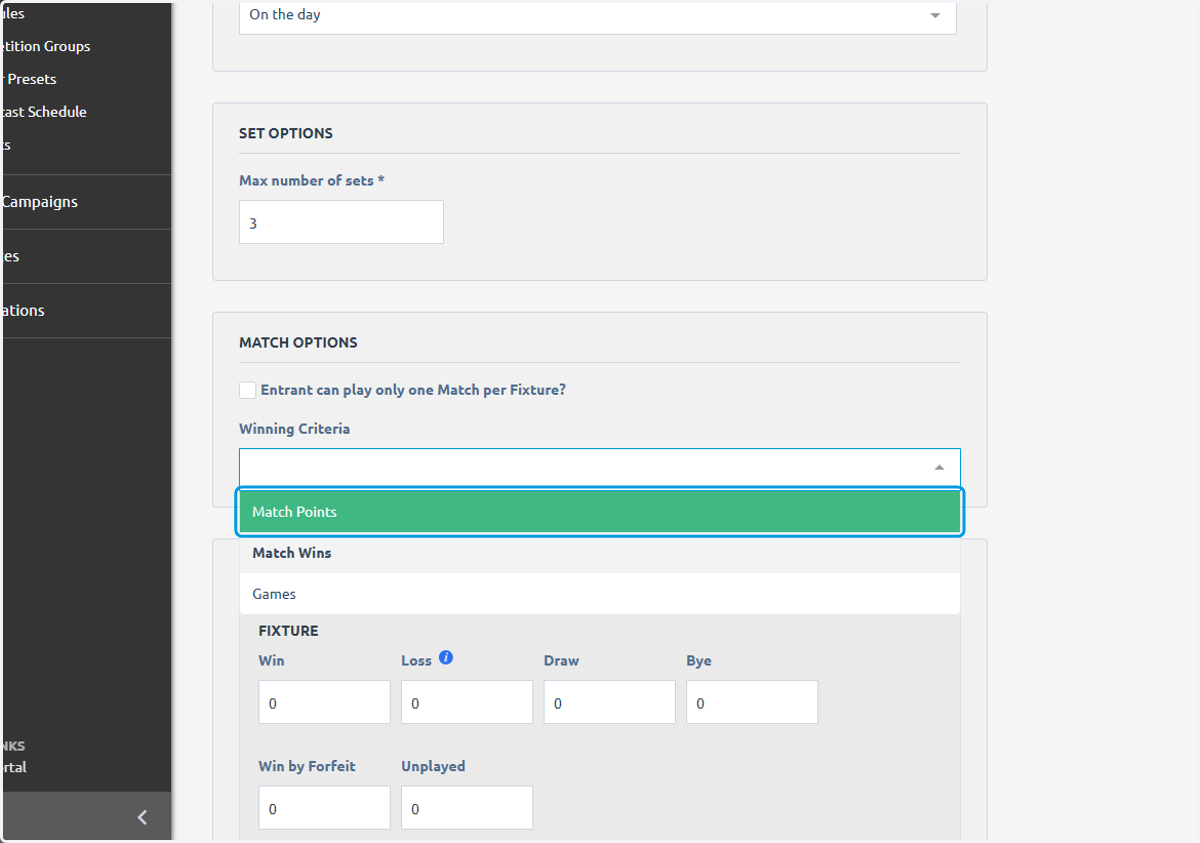Open the Schedule sidebar link

coord(44,112)
